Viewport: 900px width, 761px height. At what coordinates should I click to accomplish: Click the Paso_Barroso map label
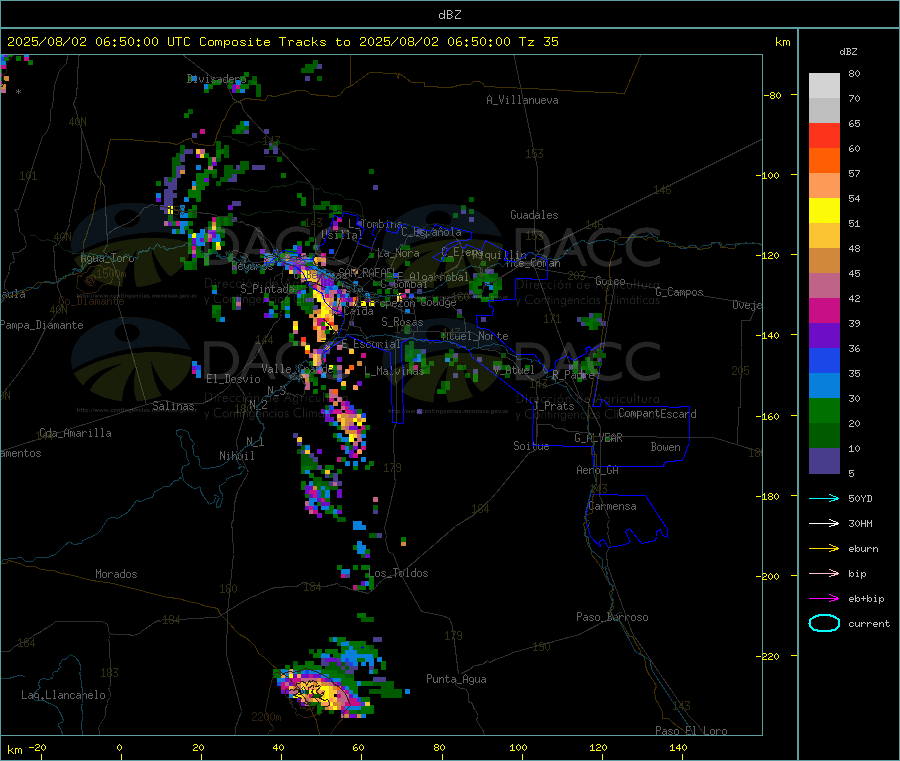tap(612, 617)
